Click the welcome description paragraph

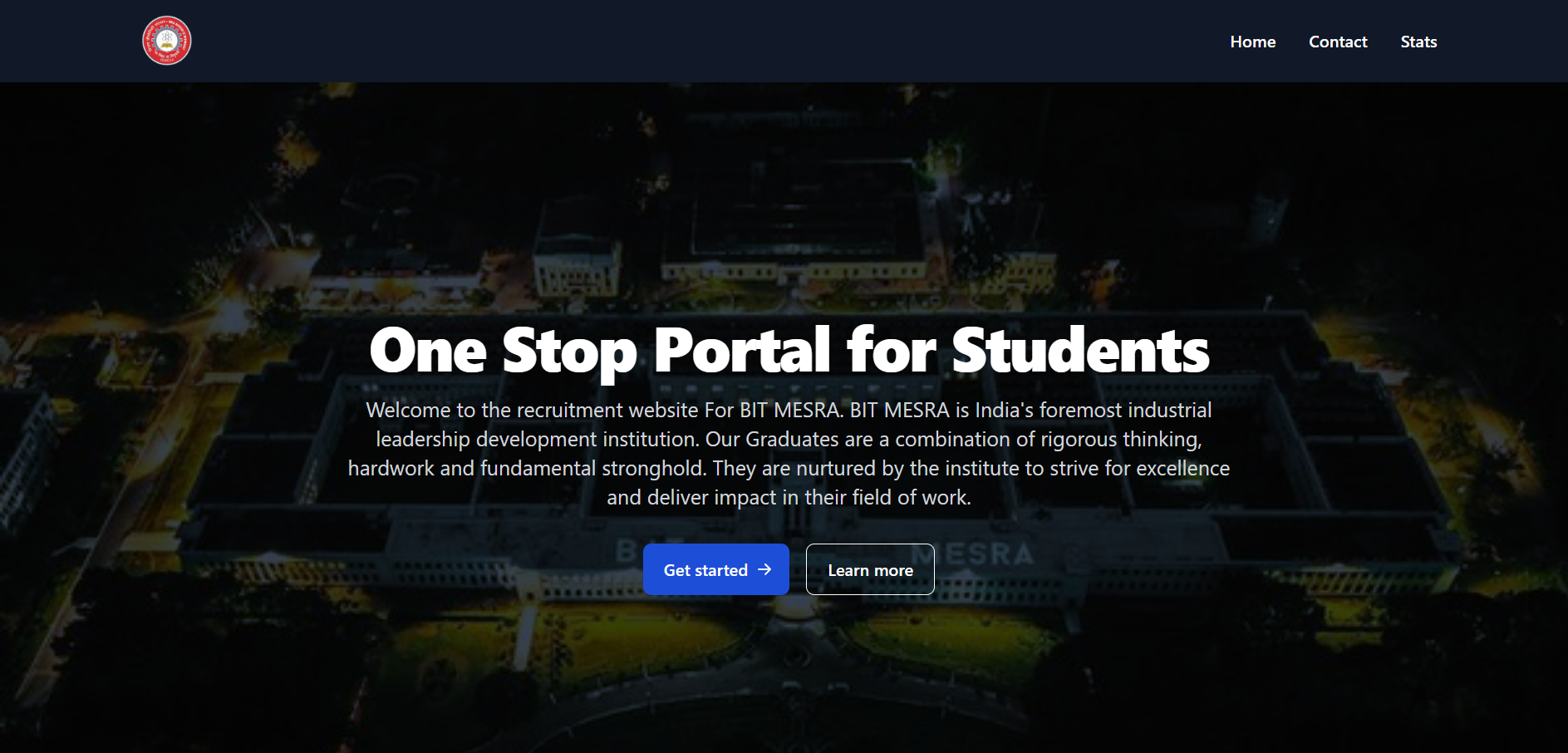[788, 454]
